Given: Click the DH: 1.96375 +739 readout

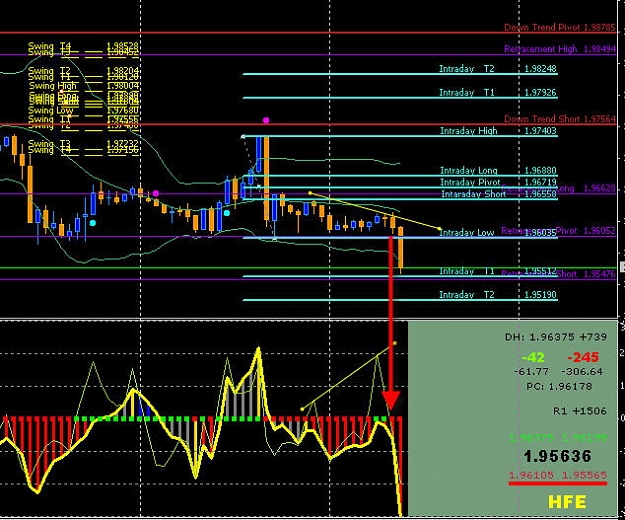Looking at the screenshot, I should pos(556,337).
